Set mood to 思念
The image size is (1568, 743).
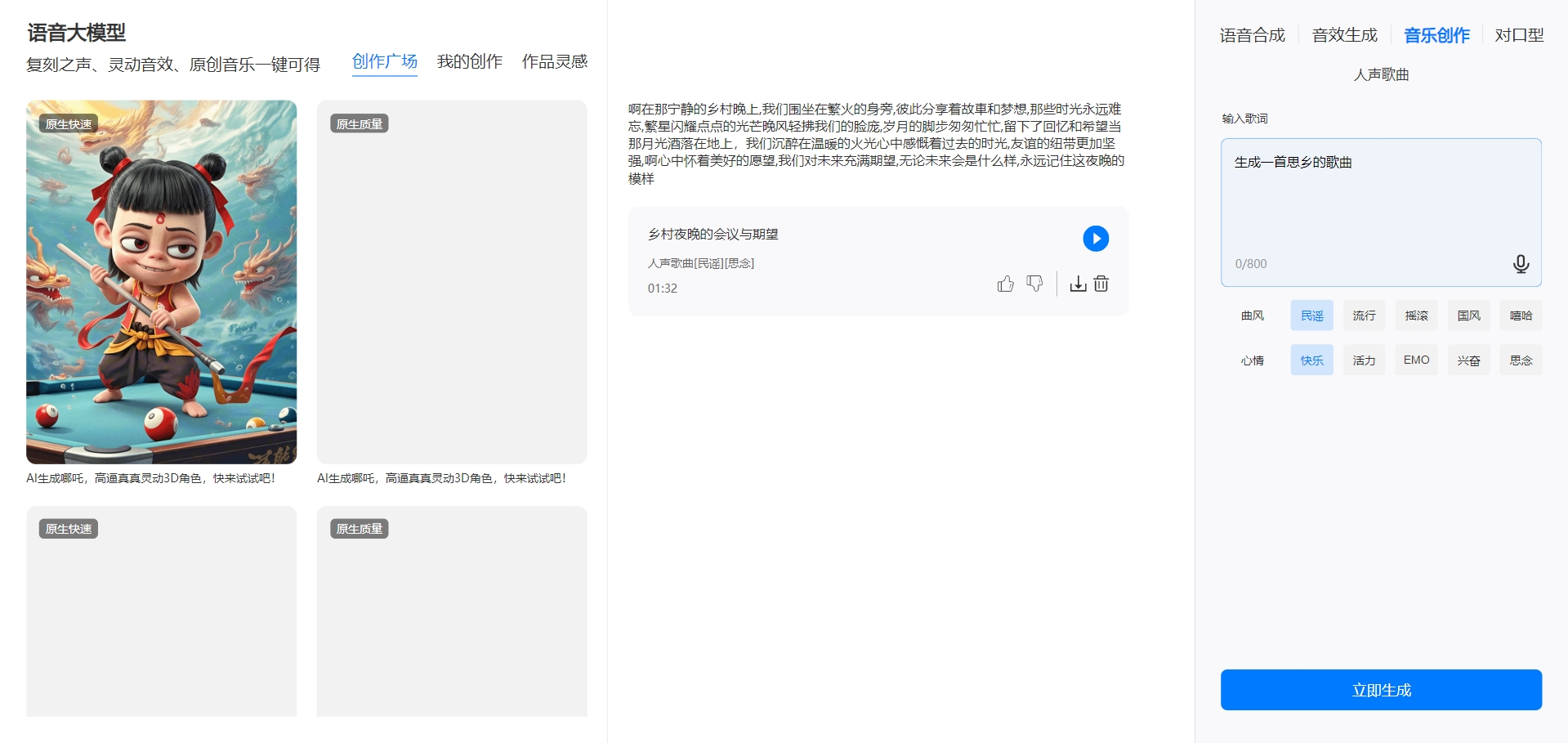coord(1521,360)
